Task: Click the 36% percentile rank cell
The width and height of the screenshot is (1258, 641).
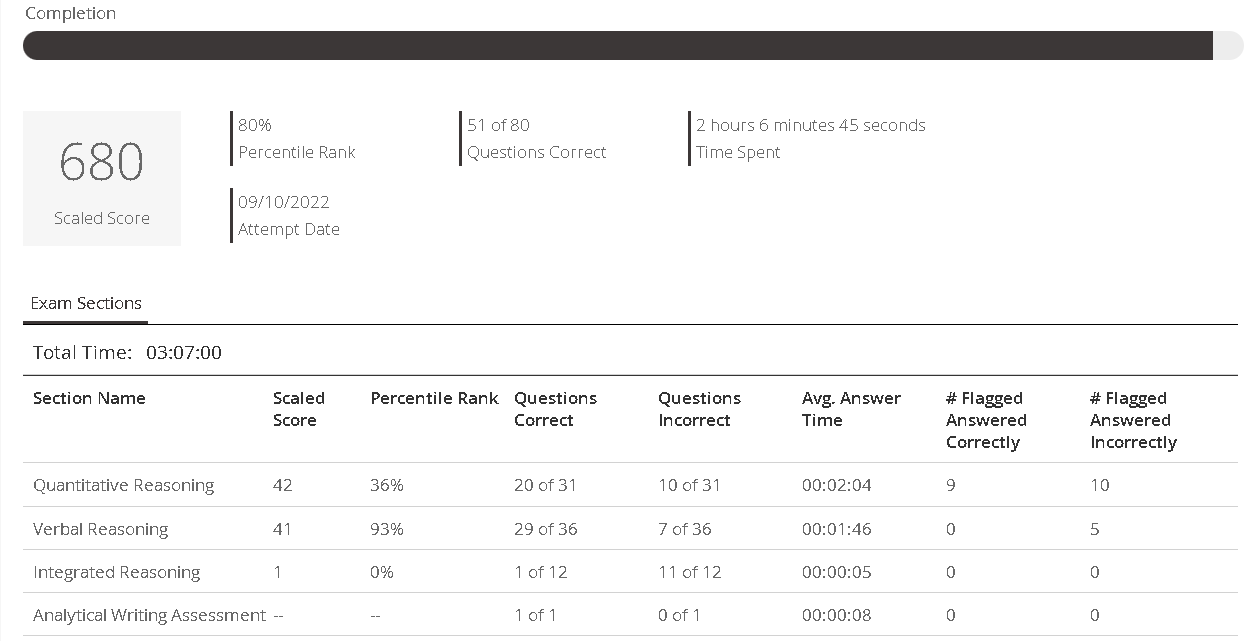Action: coord(387,485)
